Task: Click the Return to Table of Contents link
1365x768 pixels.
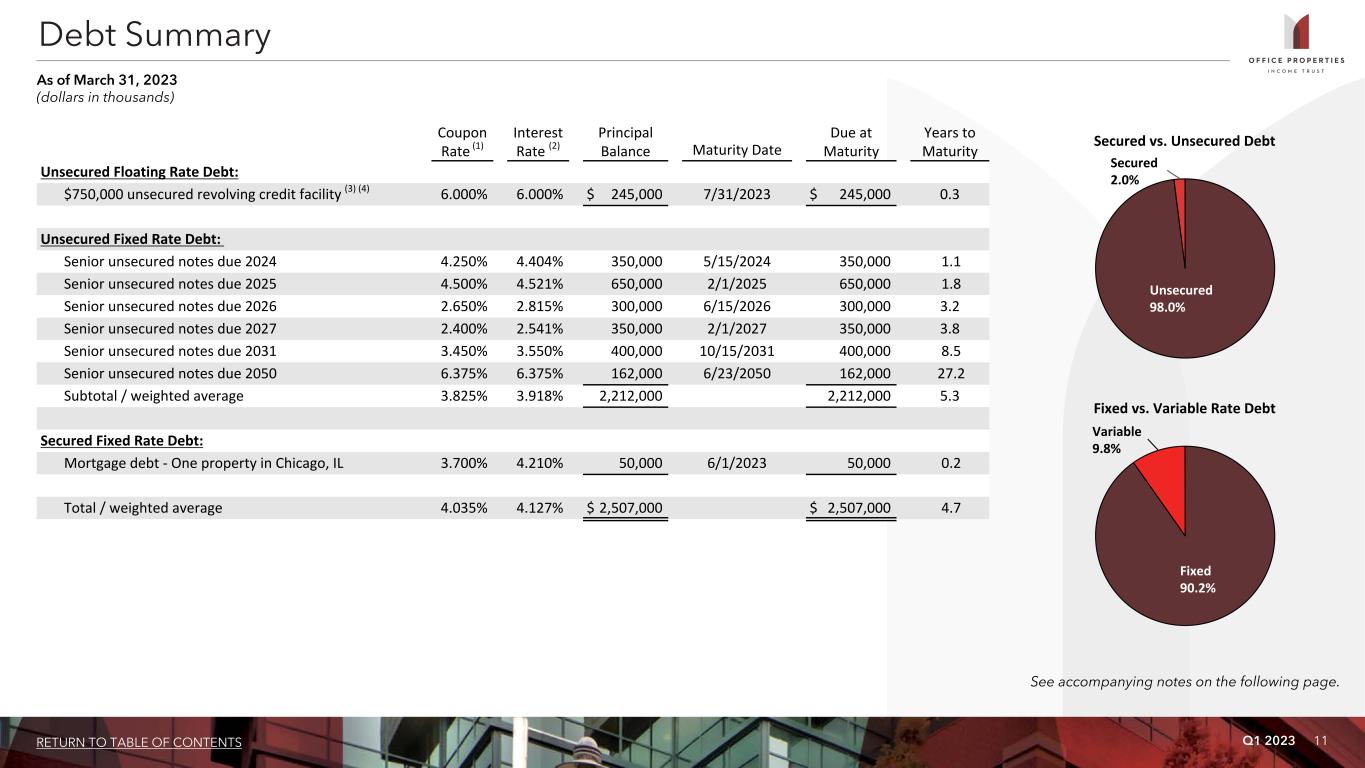Action: [x=139, y=742]
